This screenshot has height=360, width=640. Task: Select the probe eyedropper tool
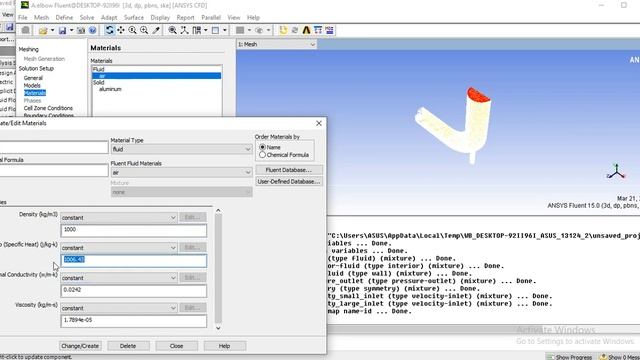[156, 30]
